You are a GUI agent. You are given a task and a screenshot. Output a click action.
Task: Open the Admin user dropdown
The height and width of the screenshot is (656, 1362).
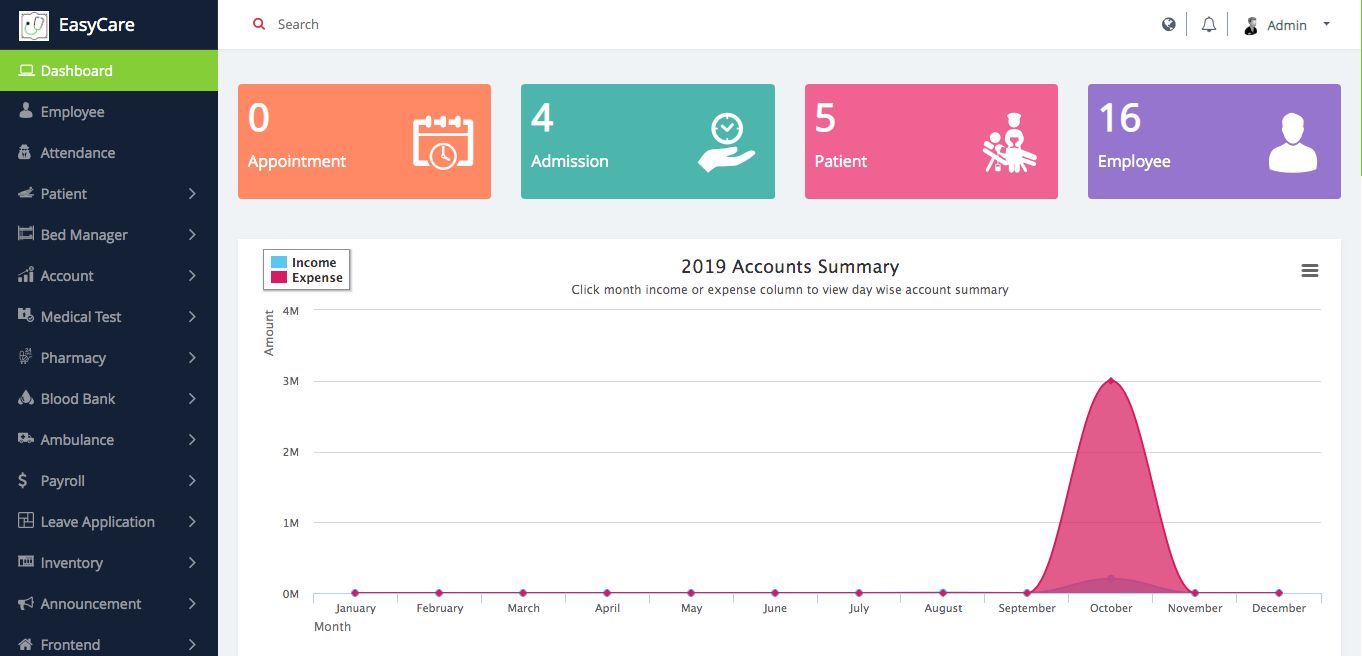click(1288, 25)
